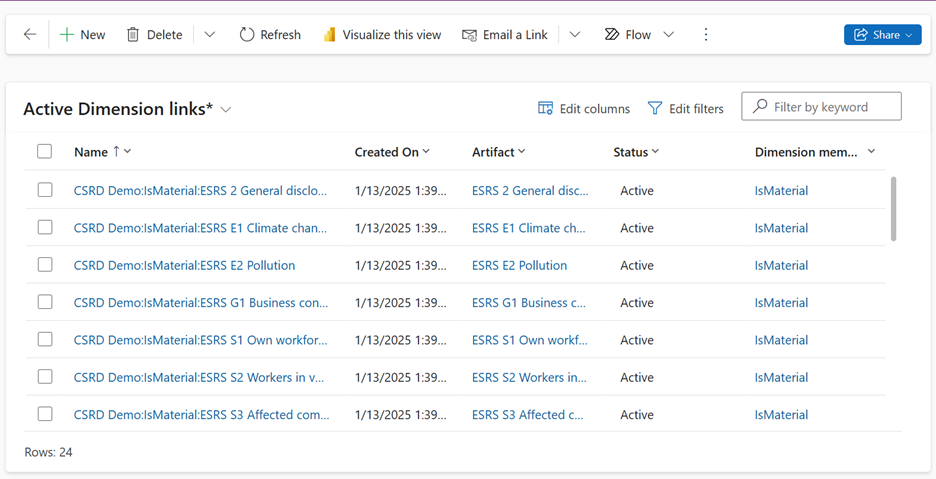The width and height of the screenshot is (936, 479).
Task: Click Edit filters
Action: coord(685,108)
